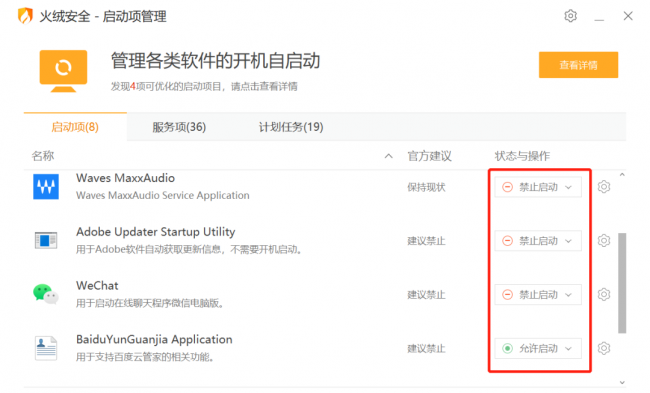Open the 允许启动 dropdown for BaiduYunGuanjia
This screenshot has height=393, width=650.
(538, 349)
